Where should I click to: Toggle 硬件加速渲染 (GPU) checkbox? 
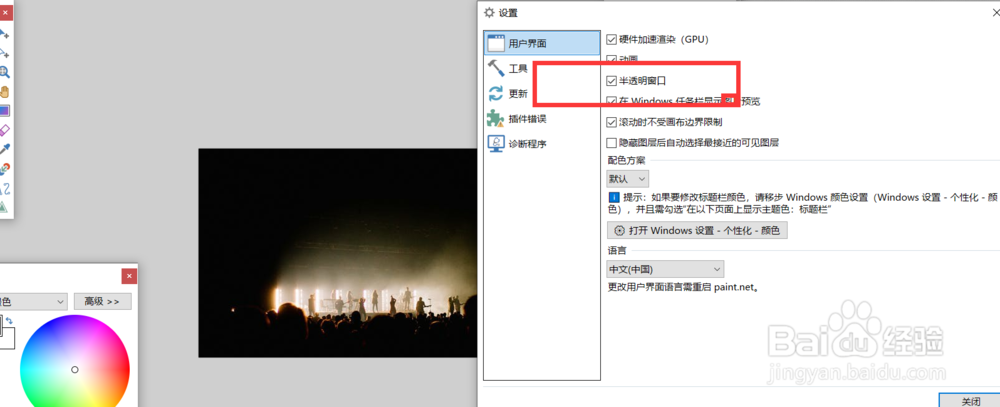[x=612, y=39]
